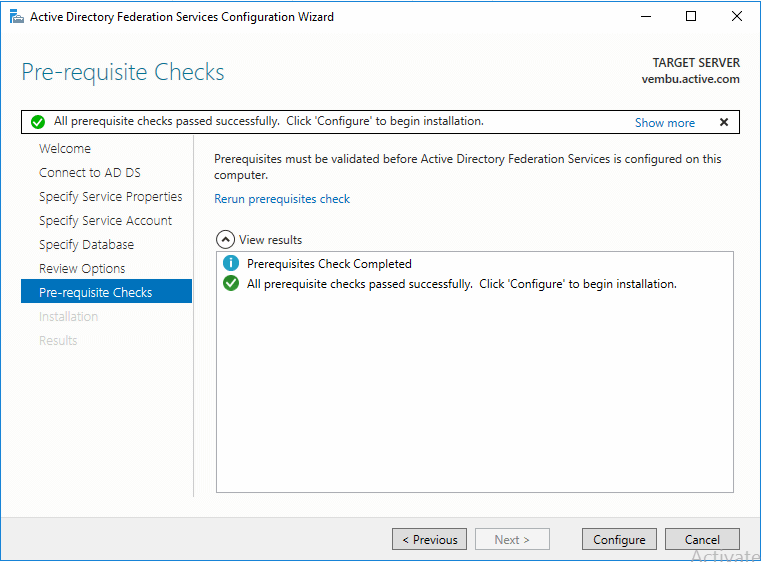Select the Pre-requisite Checks step
Image resolution: width=763 pixels, height=562 pixels.
[x=106, y=291]
